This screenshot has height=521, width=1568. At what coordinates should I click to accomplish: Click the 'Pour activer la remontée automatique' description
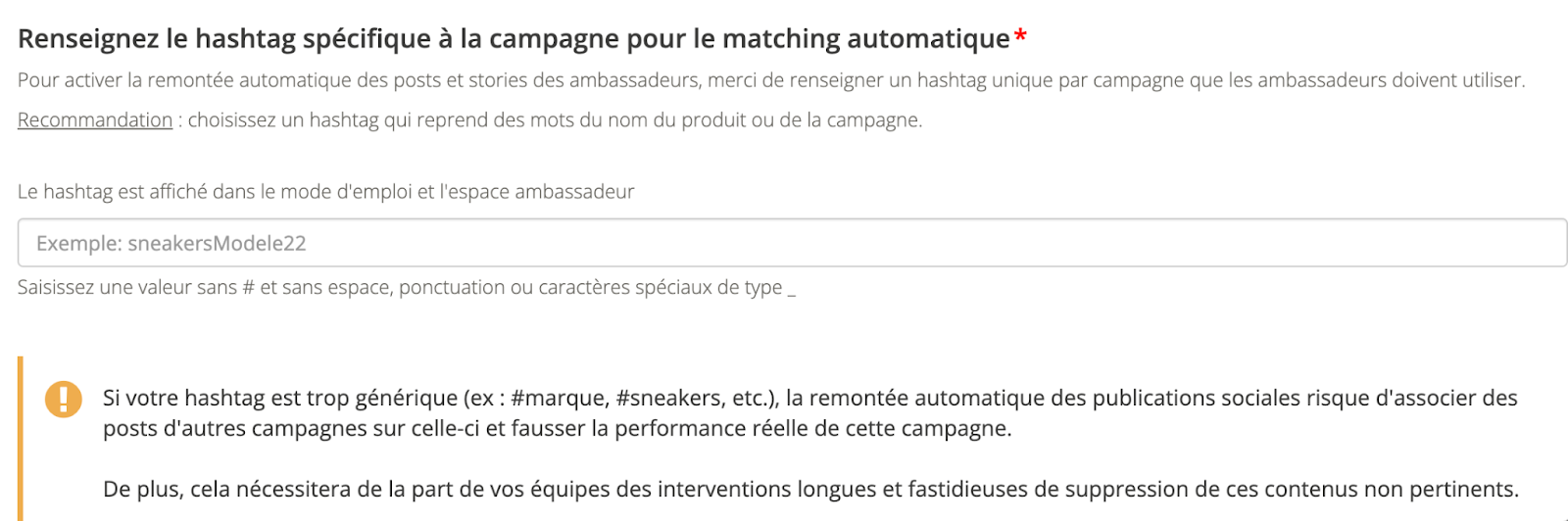coord(770,80)
